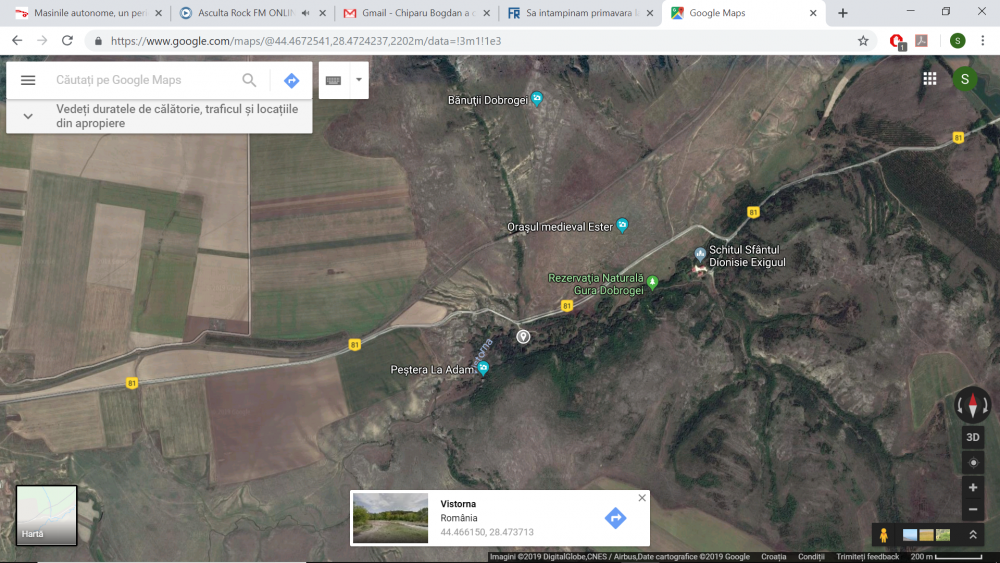Zoom in with the plus button
1000x563 pixels.
pyautogui.click(x=973, y=488)
